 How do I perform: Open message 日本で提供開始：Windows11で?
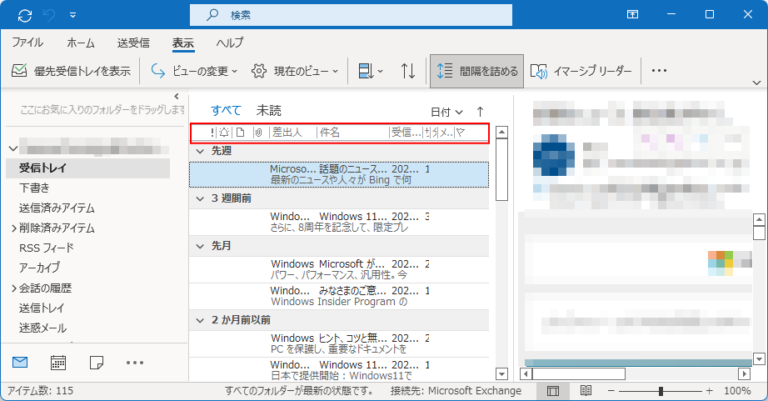point(339,370)
